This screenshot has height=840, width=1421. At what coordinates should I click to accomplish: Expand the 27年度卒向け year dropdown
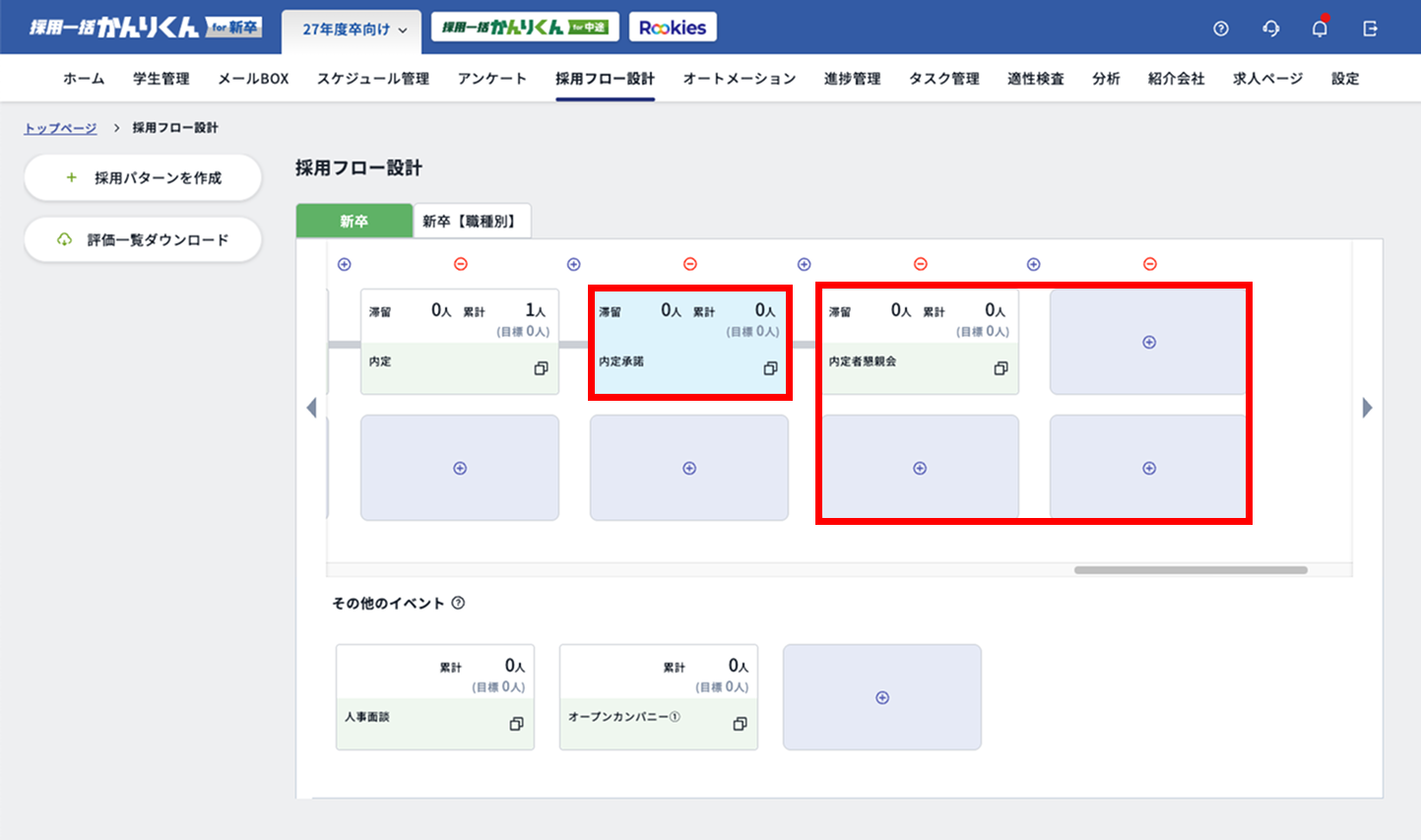(353, 30)
